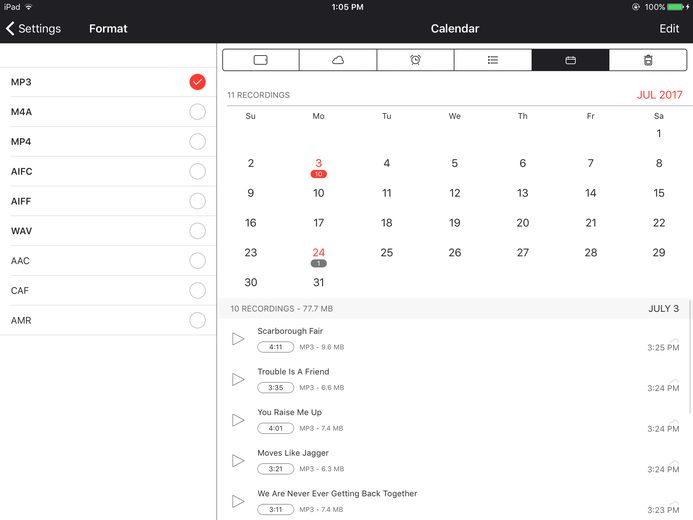Select July 3 on the calendar
The image size is (693, 520).
point(319,163)
